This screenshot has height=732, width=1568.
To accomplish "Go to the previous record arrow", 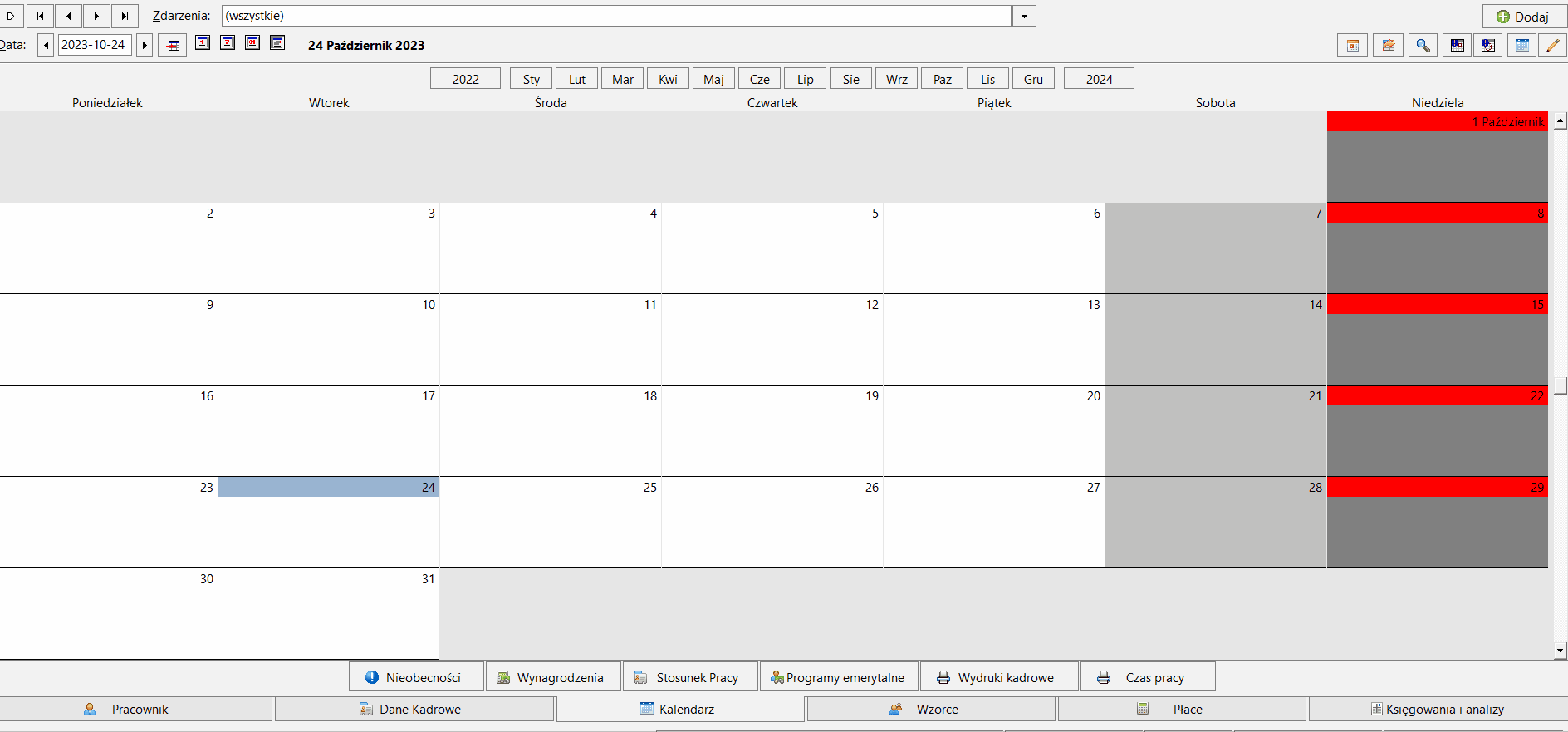I will 68,16.
